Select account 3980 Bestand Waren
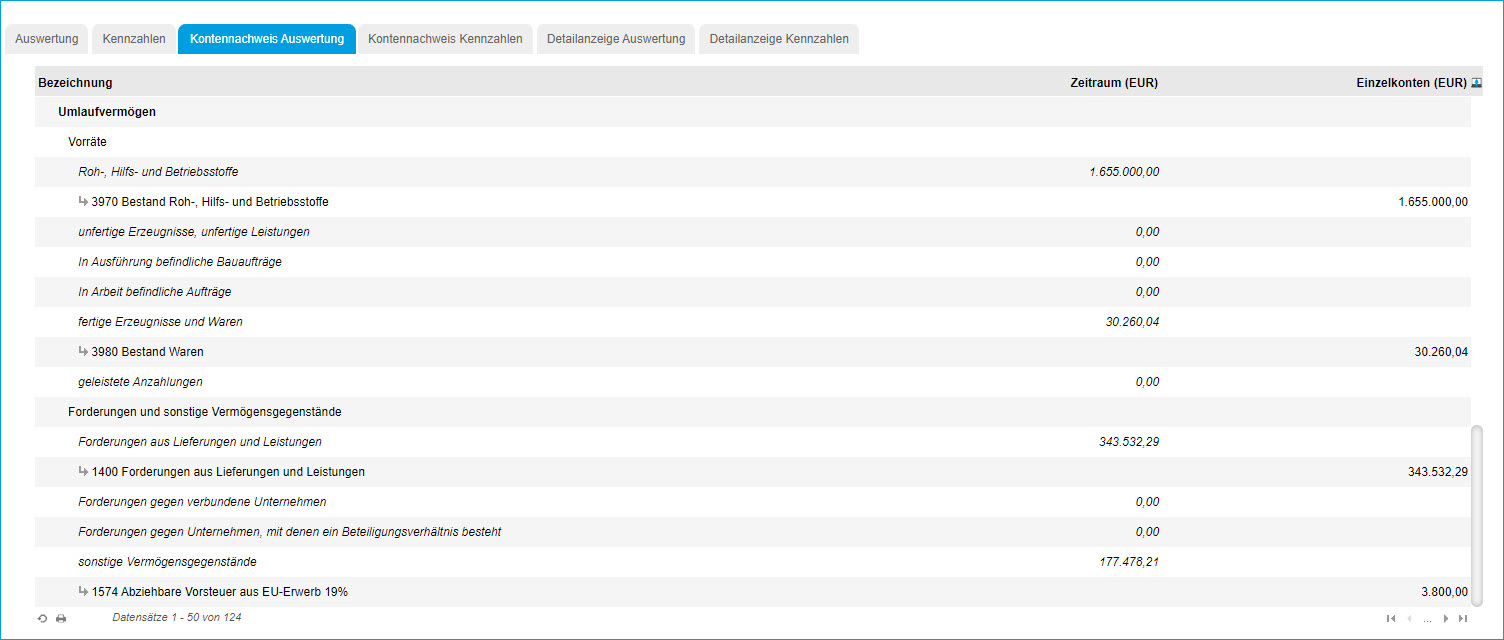 click(753, 352)
